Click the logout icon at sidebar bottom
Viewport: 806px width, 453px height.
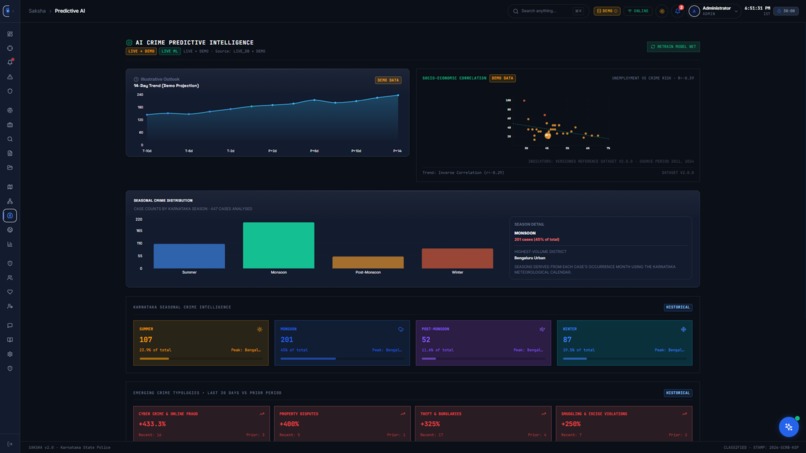pyautogui.click(x=10, y=444)
